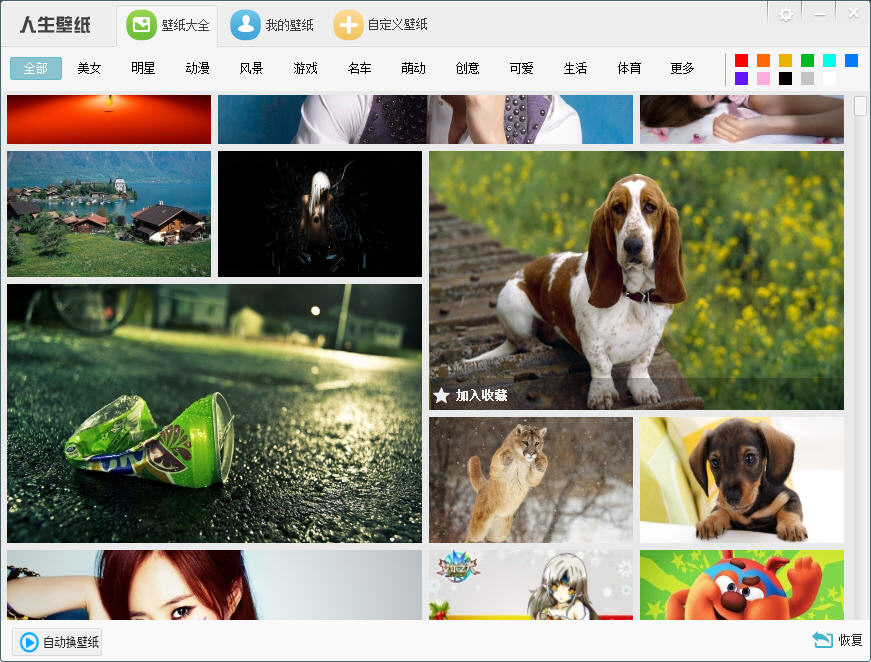
Task: Filter by white color swatch
Action: [829, 78]
